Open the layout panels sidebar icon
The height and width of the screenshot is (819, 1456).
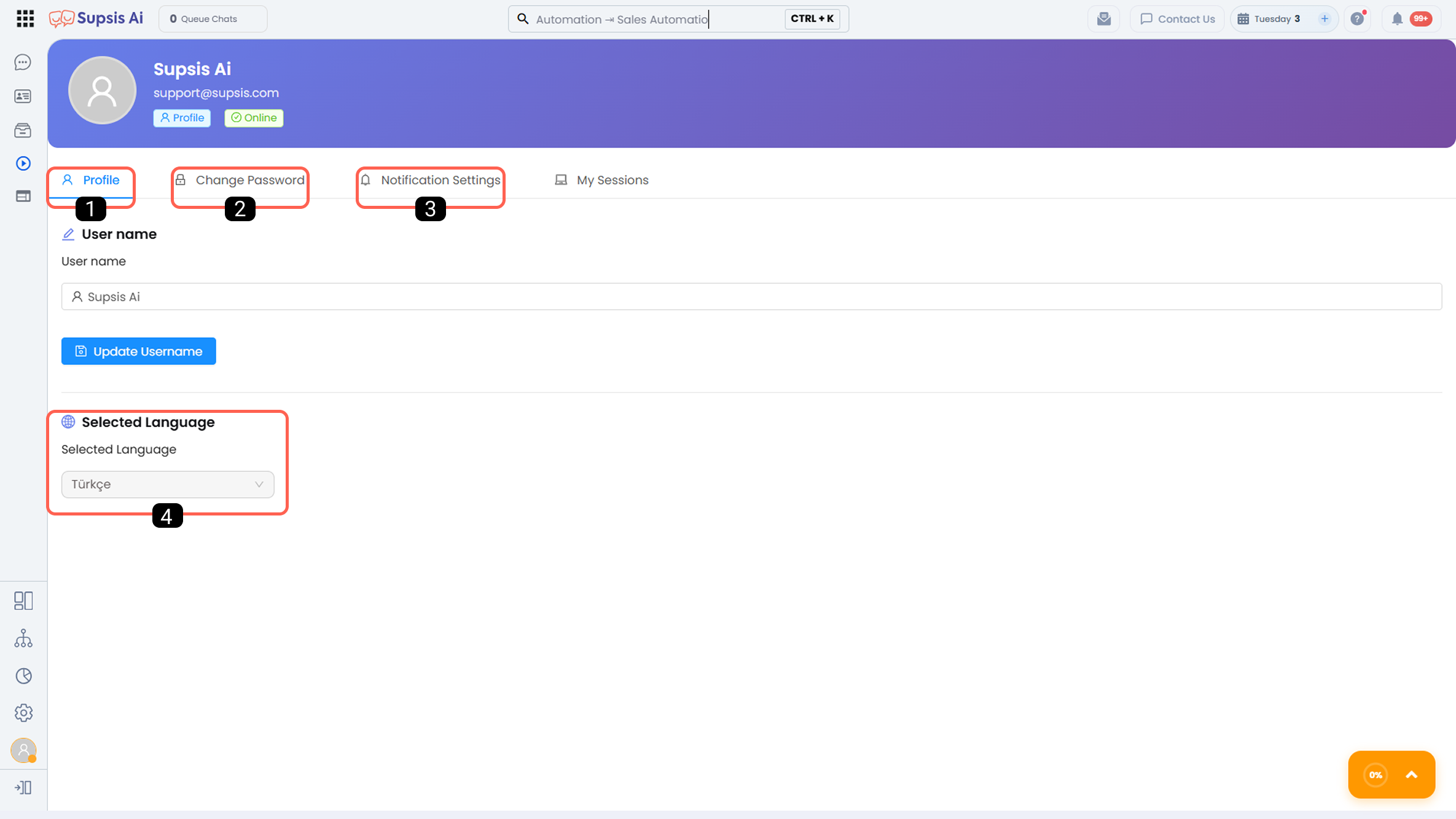click(23, 600)
